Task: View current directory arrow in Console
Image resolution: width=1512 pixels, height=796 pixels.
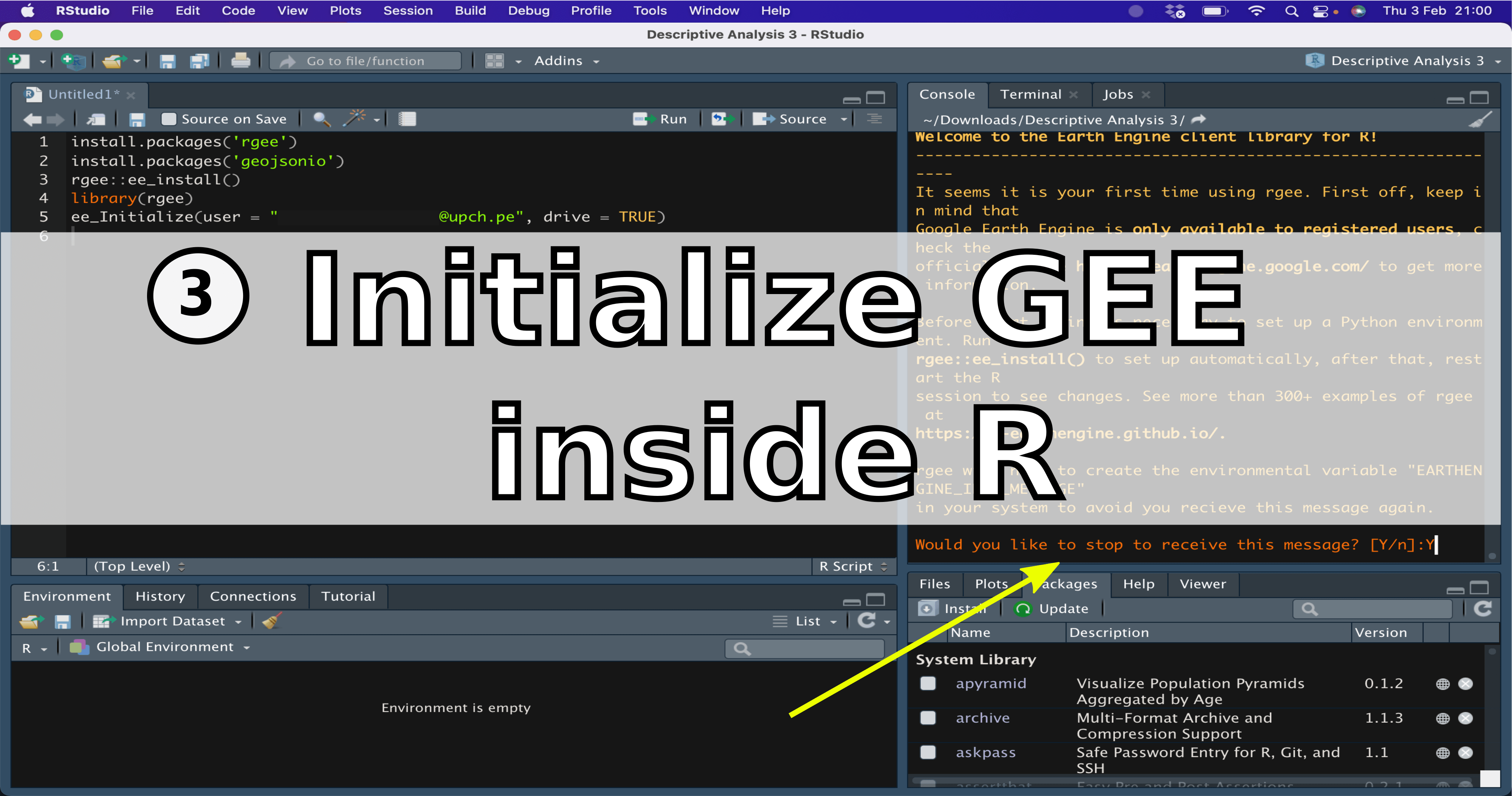Action: 1199,119
